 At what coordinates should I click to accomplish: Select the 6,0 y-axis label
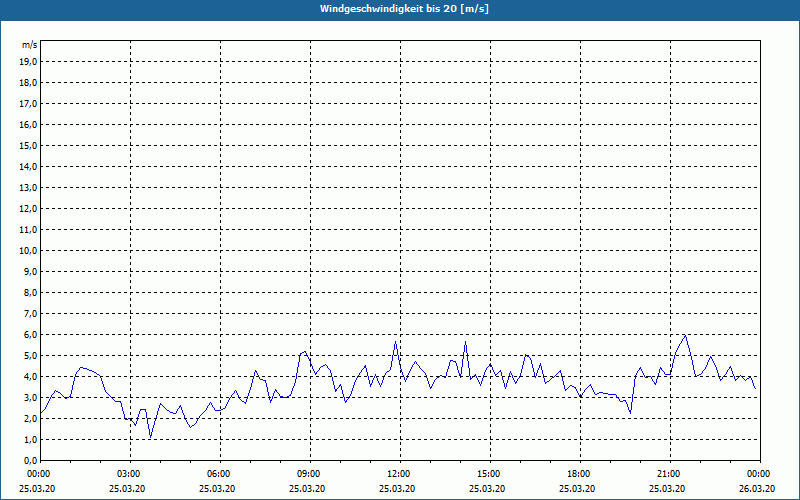(x=31, y=335)
